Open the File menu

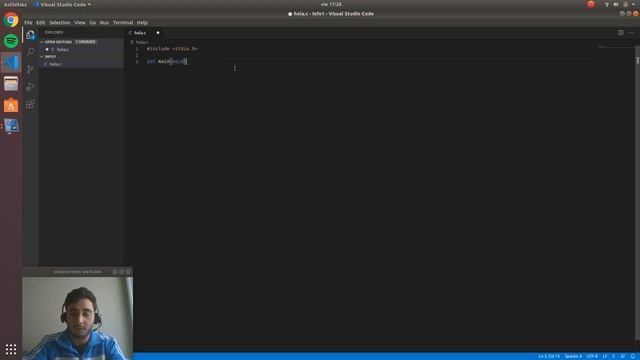click(x=28, y=23)
